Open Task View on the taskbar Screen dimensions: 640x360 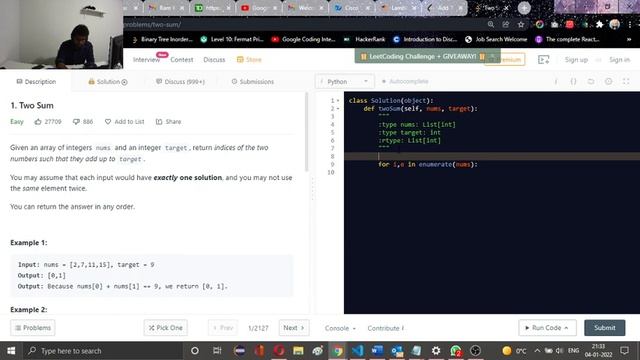217,351
